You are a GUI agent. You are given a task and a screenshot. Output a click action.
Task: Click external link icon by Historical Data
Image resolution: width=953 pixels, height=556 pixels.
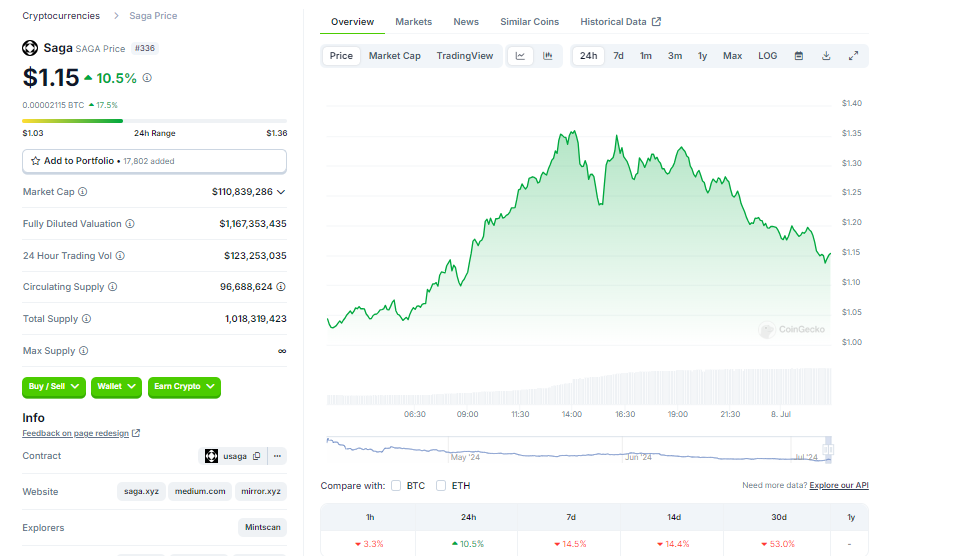(x=656, y=22)
